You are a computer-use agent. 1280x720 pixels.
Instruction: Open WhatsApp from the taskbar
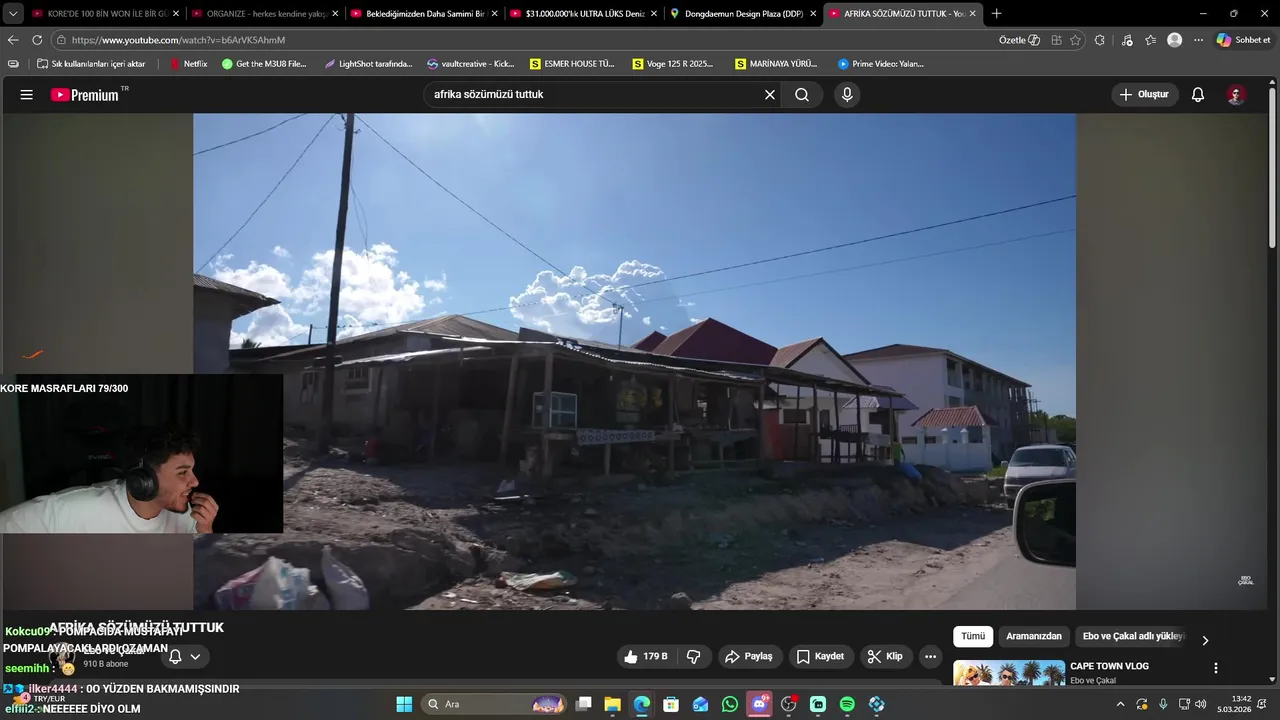coord(730,704)
